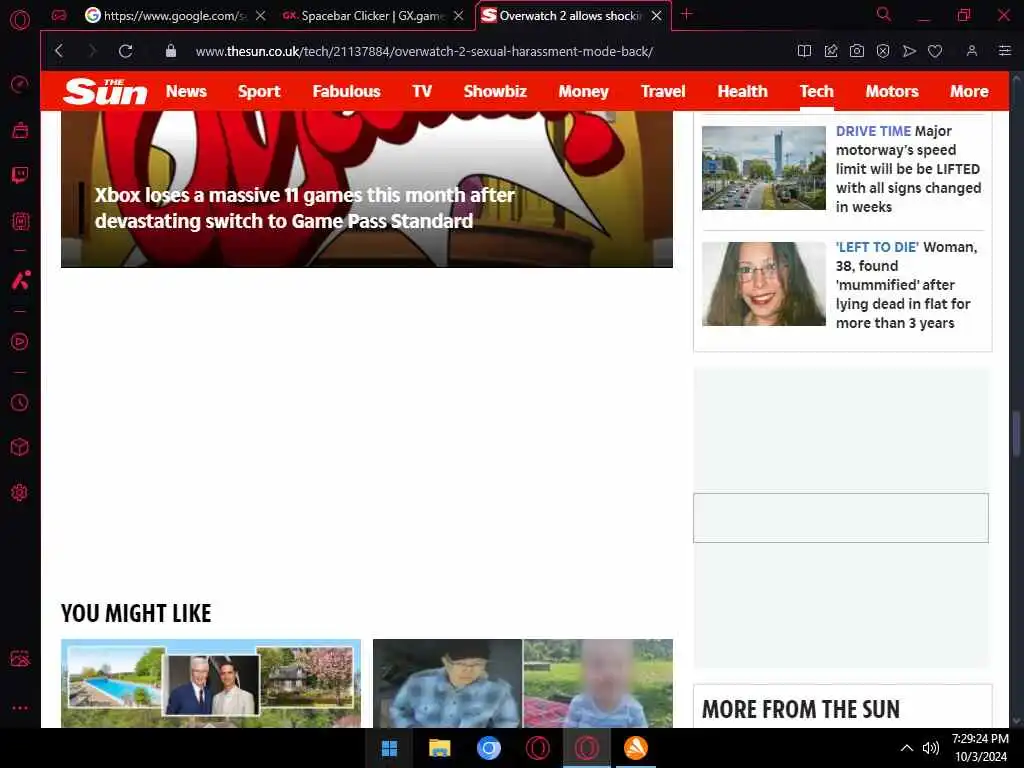Click the send/flow arrow icon
Image resolution: width=1024 pixels, height=768 pixels.
coord(908,51)
